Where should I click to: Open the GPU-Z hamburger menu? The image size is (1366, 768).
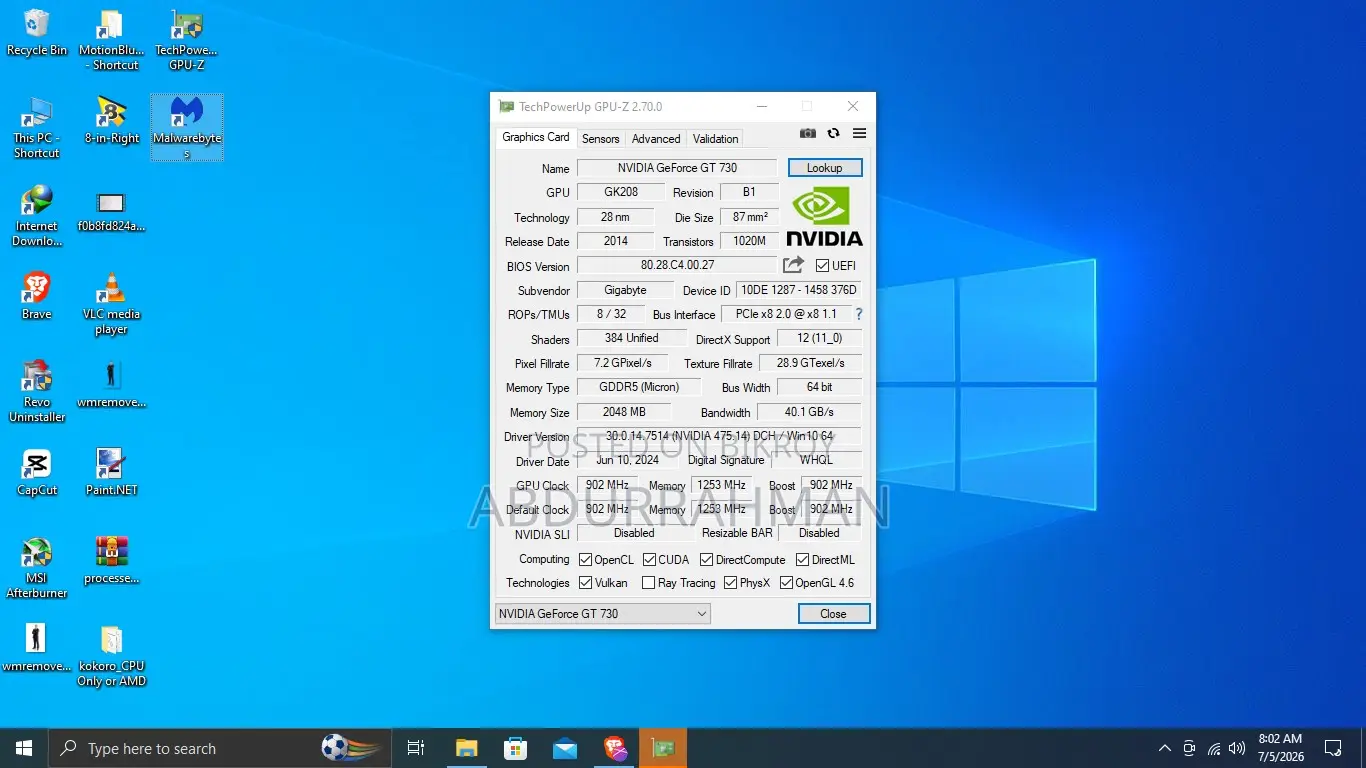859,134
